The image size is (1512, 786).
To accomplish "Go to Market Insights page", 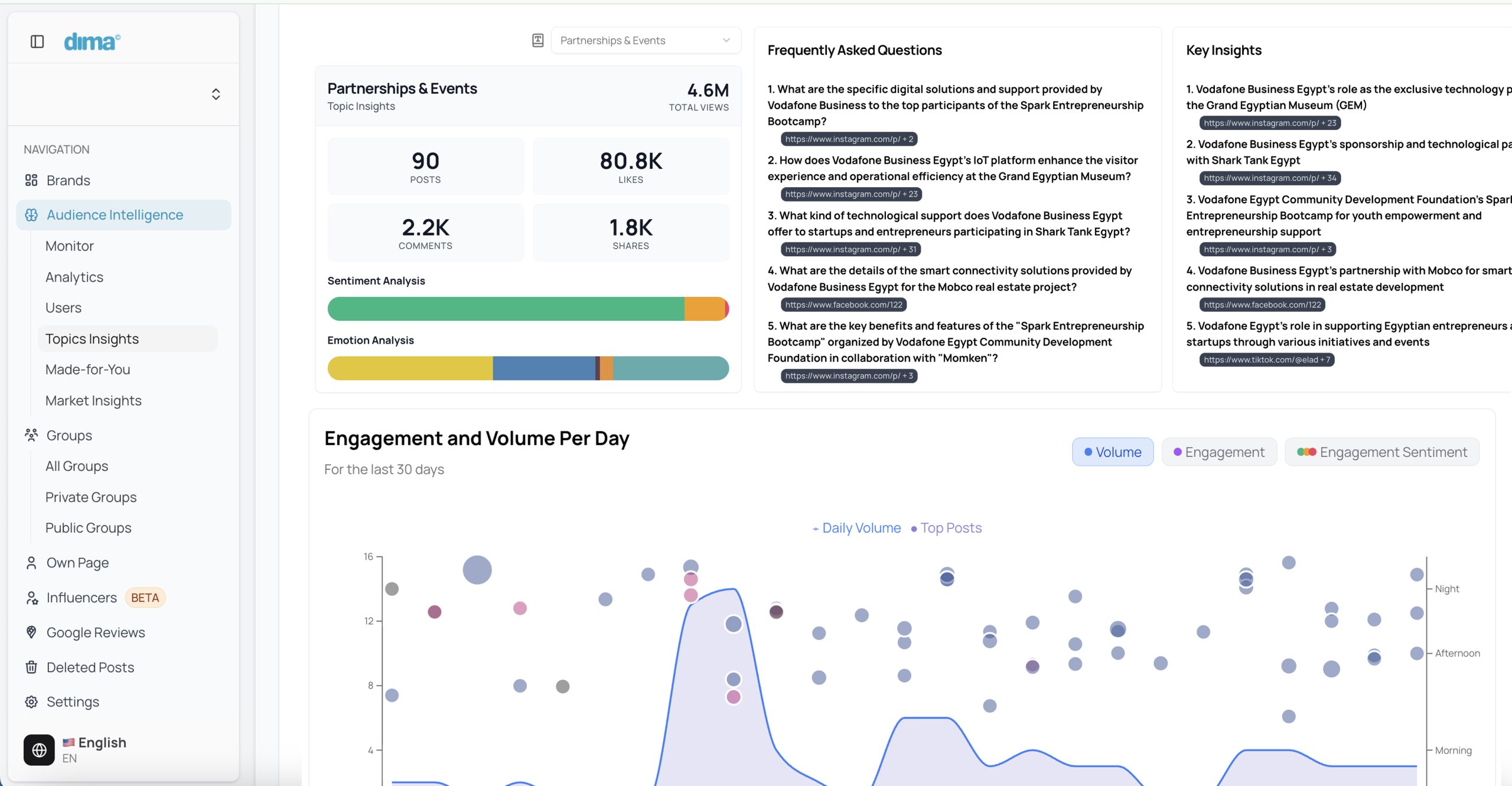I will 93,400.
